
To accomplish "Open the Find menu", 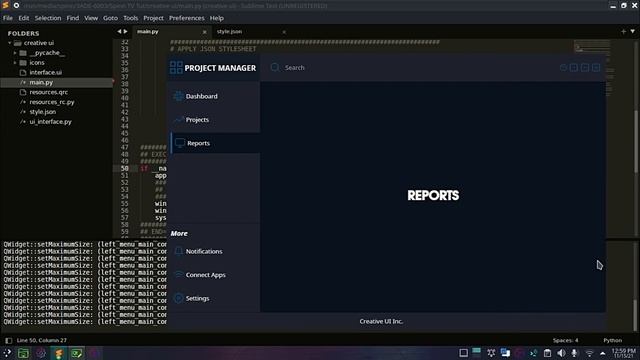I will [x=73, y=18].
